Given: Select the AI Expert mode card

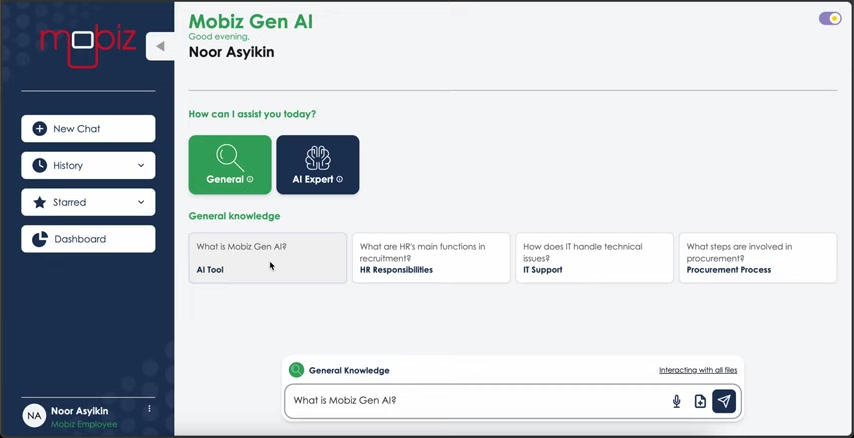Looking at the screenshot, I should point(318,165).
